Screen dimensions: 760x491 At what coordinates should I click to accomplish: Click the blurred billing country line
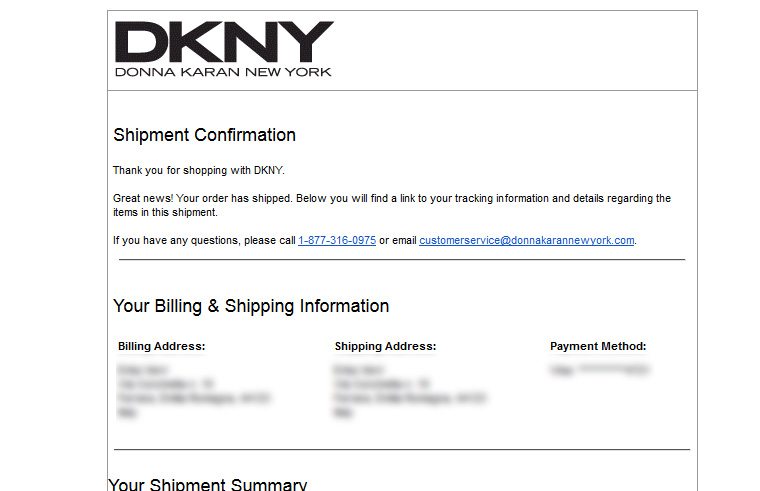point(127,413)
